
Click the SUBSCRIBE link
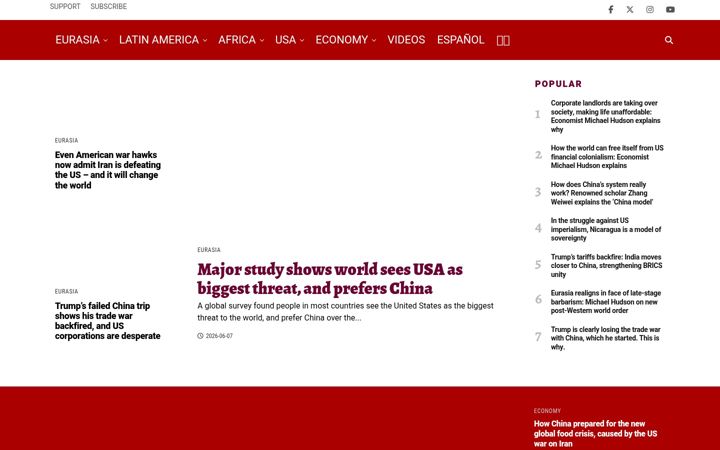[108, 6]
